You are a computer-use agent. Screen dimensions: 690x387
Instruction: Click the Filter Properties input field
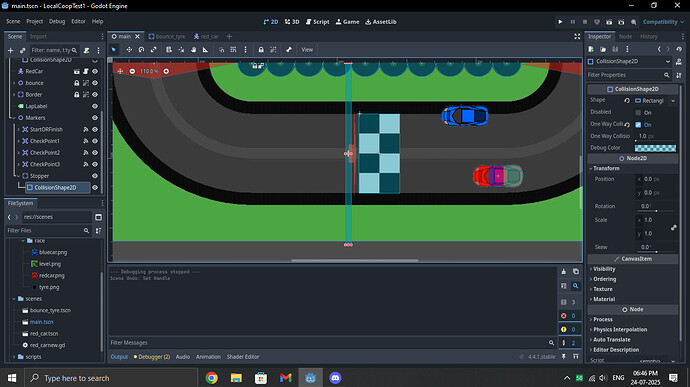click(628, 75)
